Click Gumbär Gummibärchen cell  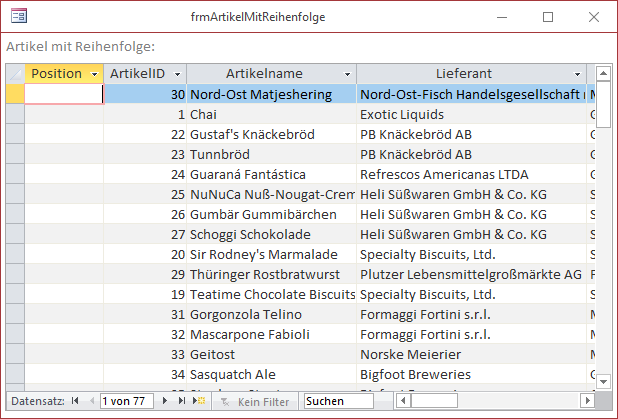(272, 214)
